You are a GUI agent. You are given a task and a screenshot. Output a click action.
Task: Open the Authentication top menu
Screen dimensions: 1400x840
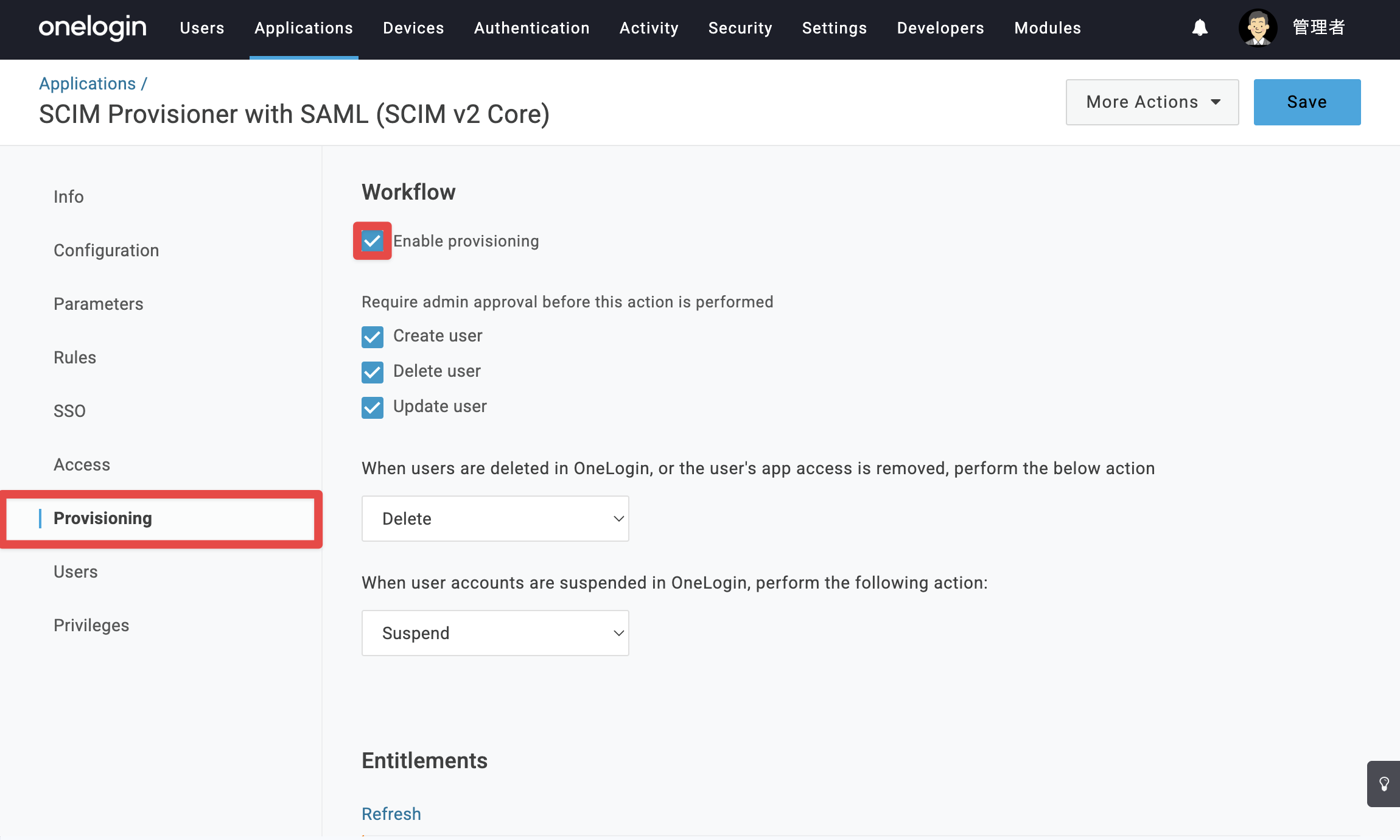531,28
